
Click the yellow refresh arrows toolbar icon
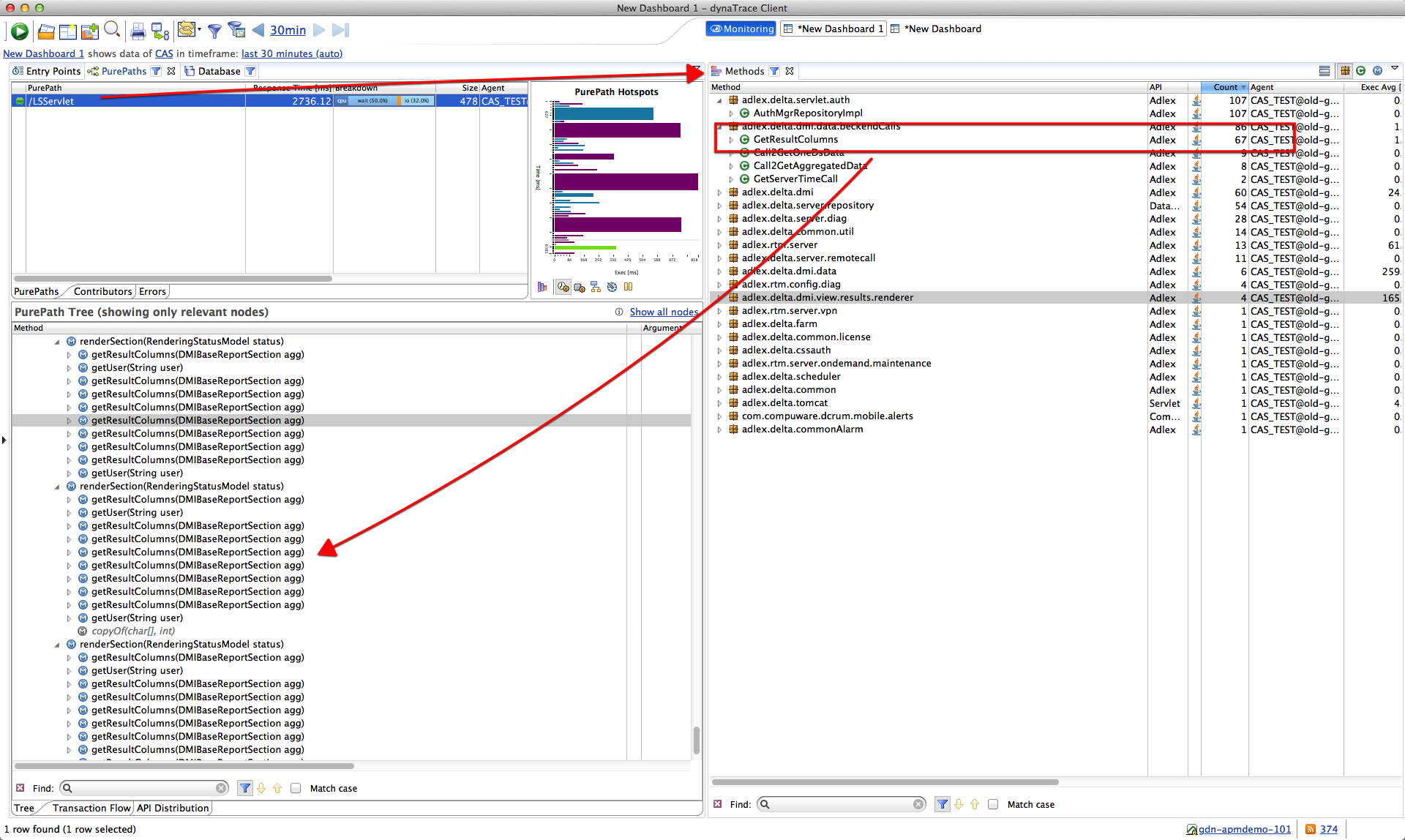pos(186,29)
